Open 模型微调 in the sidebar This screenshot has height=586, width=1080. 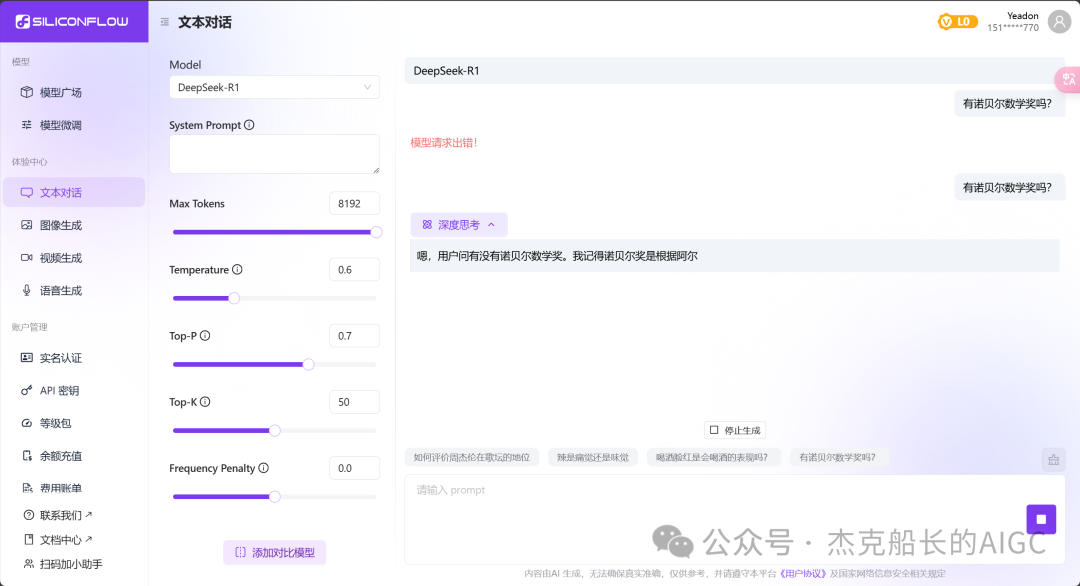tap(74, 125)
